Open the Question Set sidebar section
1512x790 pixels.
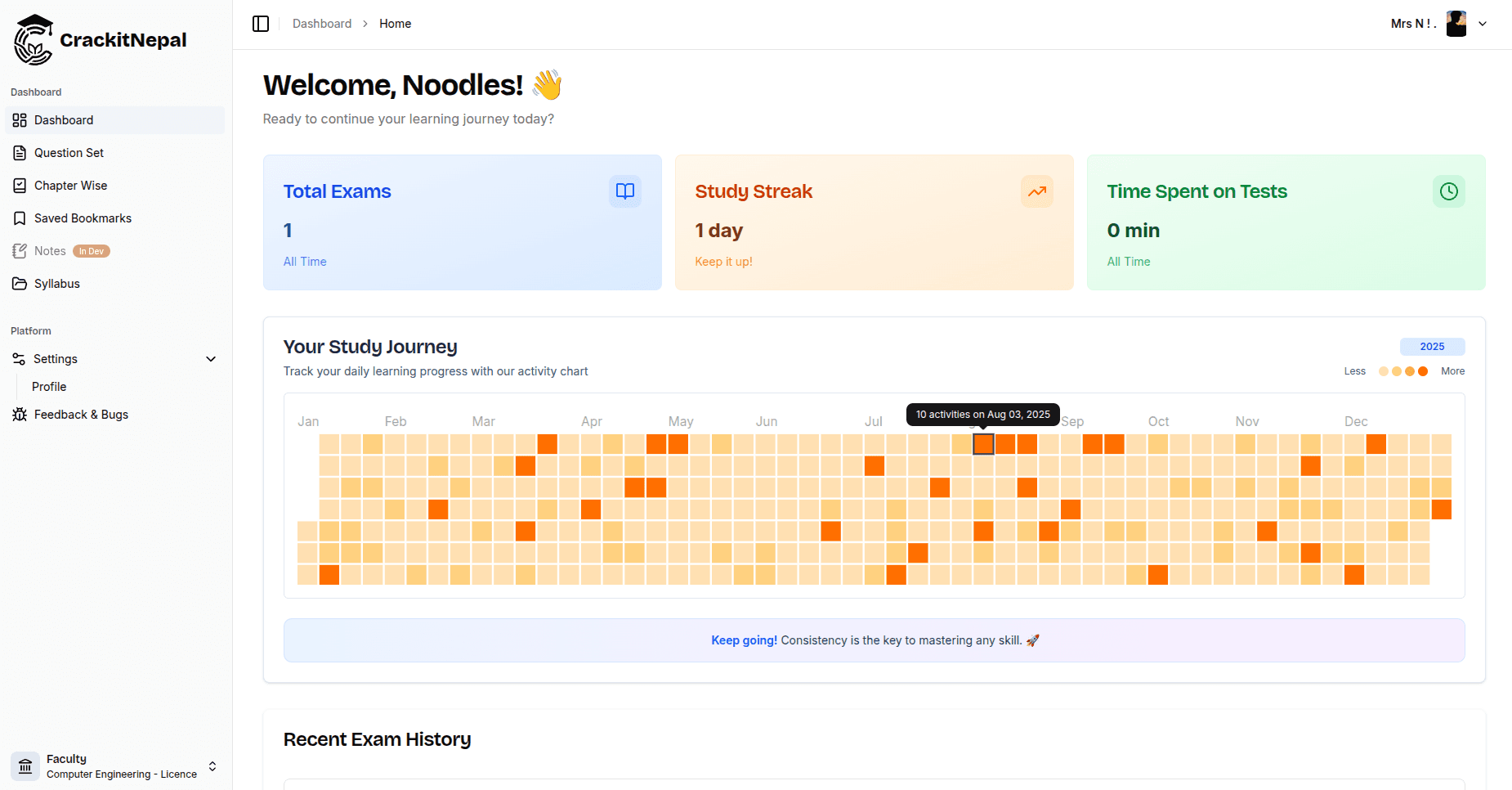pyautogui.click(x=69, y=152)
